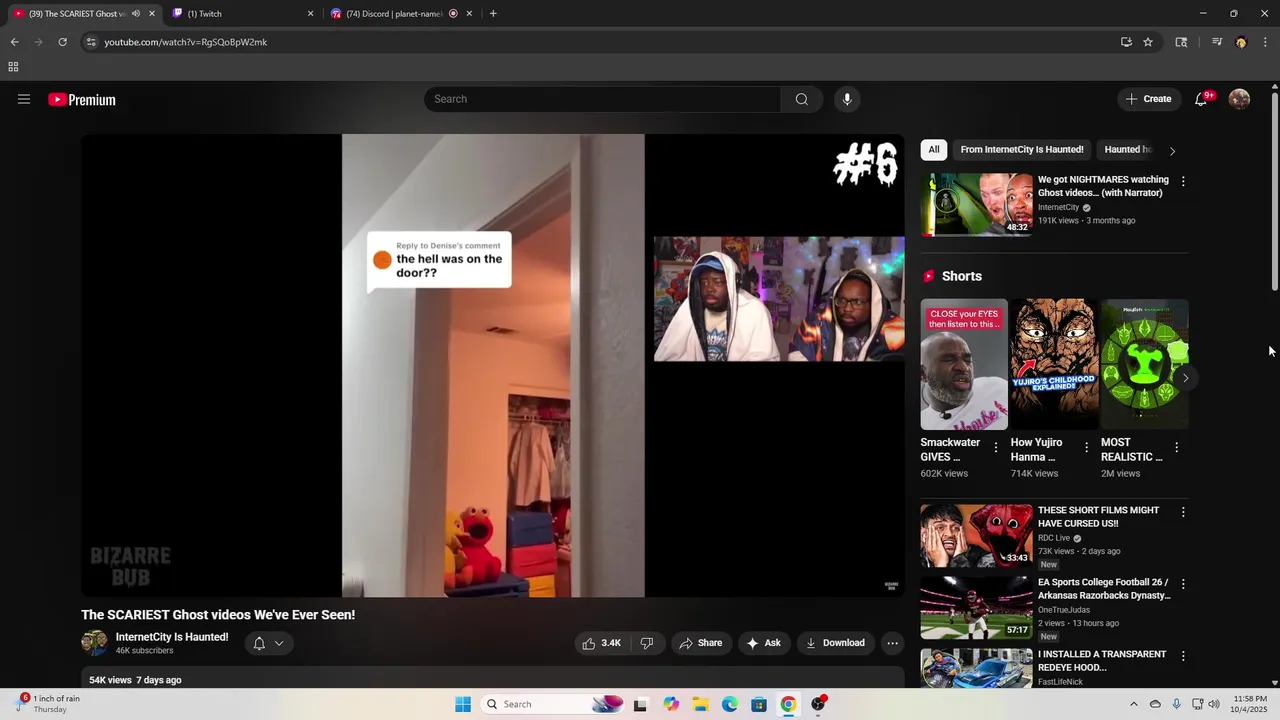Image resolution: width=1280 pixels, height=720 pixels.
Task: Open 'I INSTALLED A TRANSPARENT REDEYE HOOD...' title
Action: coord(1102,661)
